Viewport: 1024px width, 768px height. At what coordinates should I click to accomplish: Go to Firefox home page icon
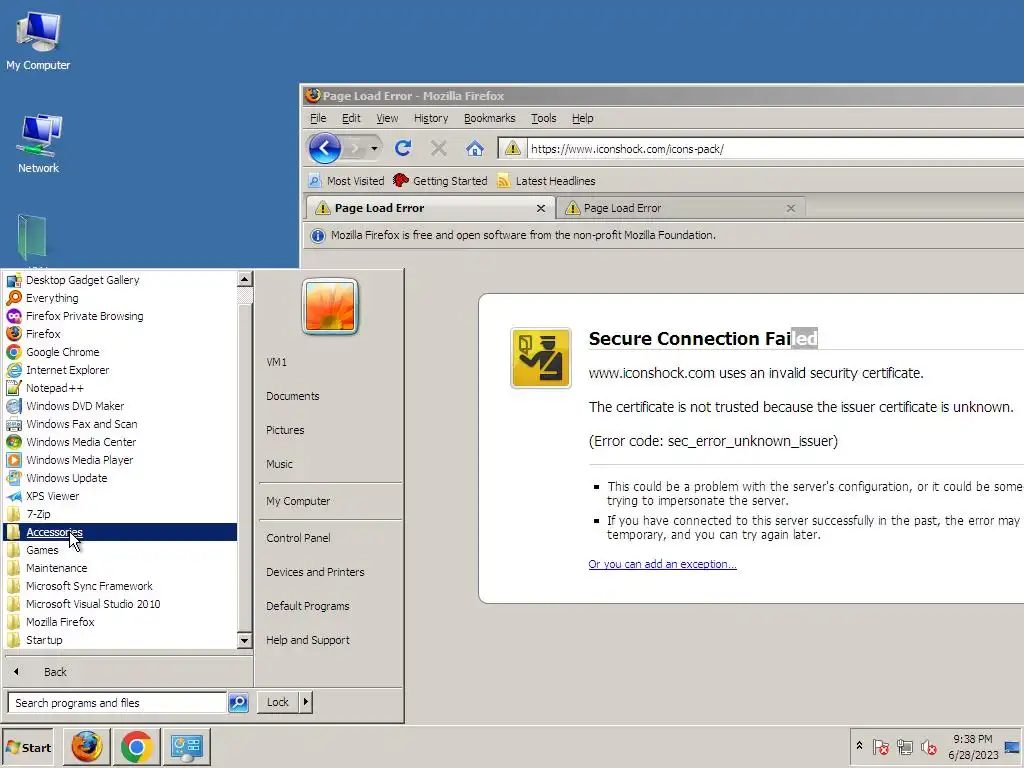coord(475,148)
